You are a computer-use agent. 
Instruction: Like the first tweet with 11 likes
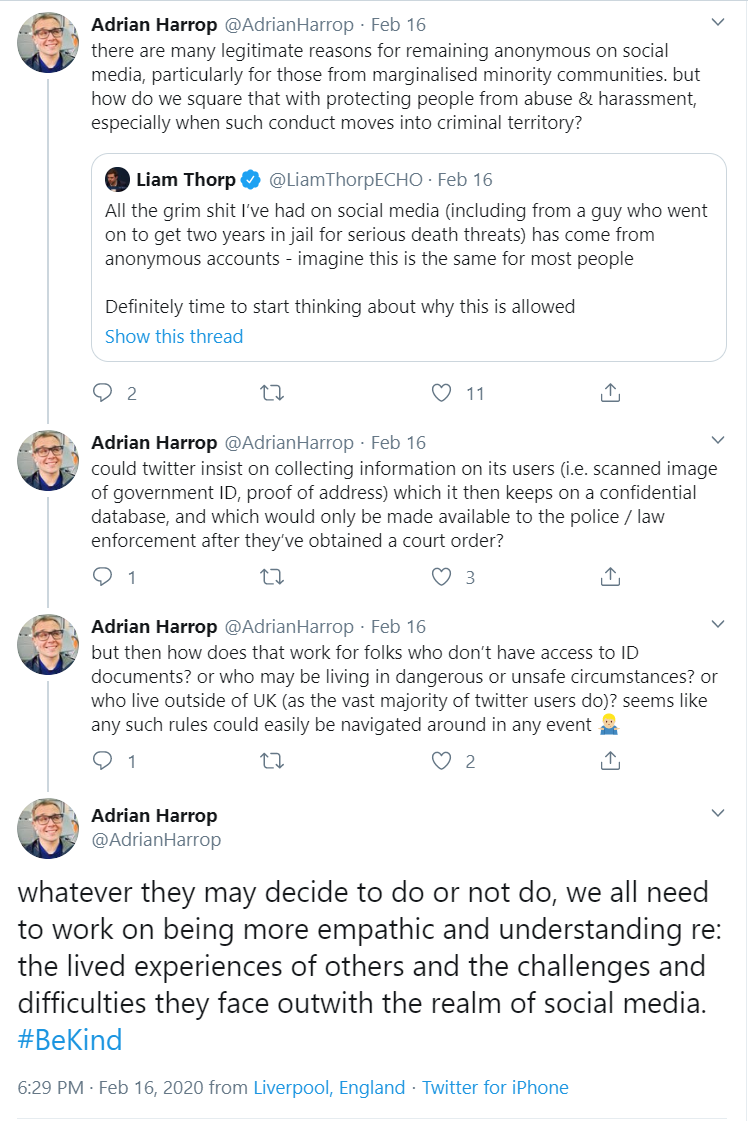(x=441, y=392)
